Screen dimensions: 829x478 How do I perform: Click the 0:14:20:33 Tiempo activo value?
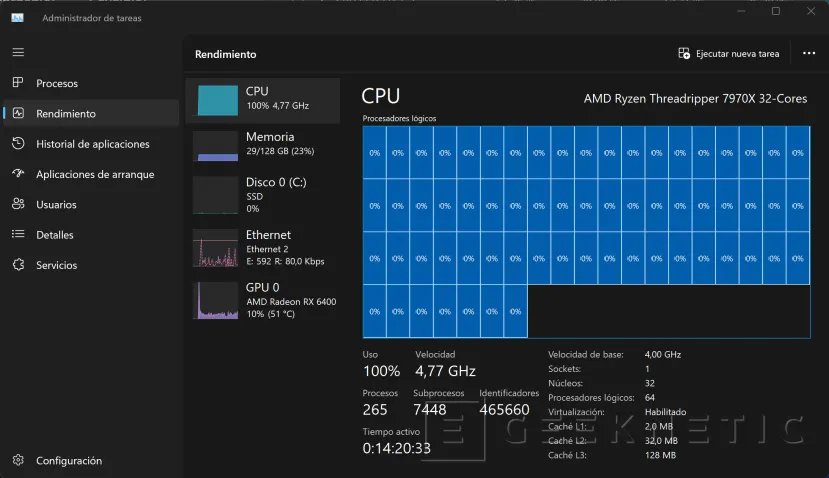click(x=397, y=448)
